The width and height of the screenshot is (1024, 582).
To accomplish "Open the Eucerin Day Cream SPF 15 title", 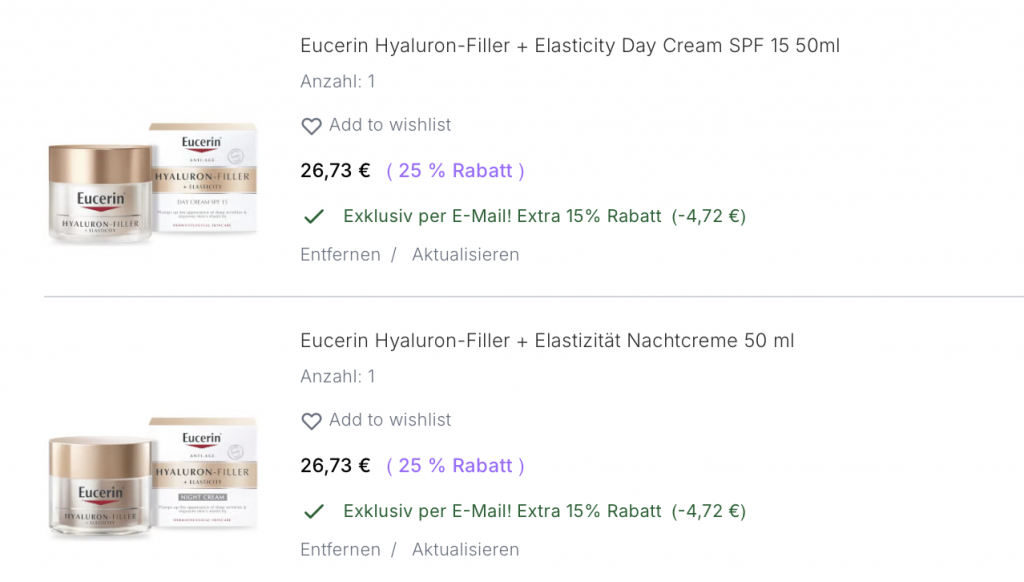I will point(569,46).
